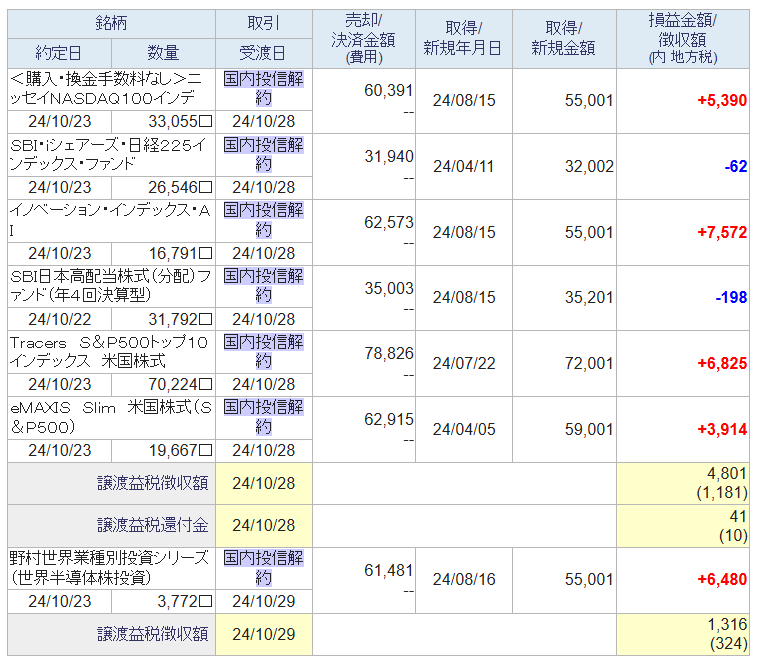This screenshot has width=759, height=667.
Task: Select the SBI iシェアーズ 日経225 fund name
Action: [x=108, y=155]
